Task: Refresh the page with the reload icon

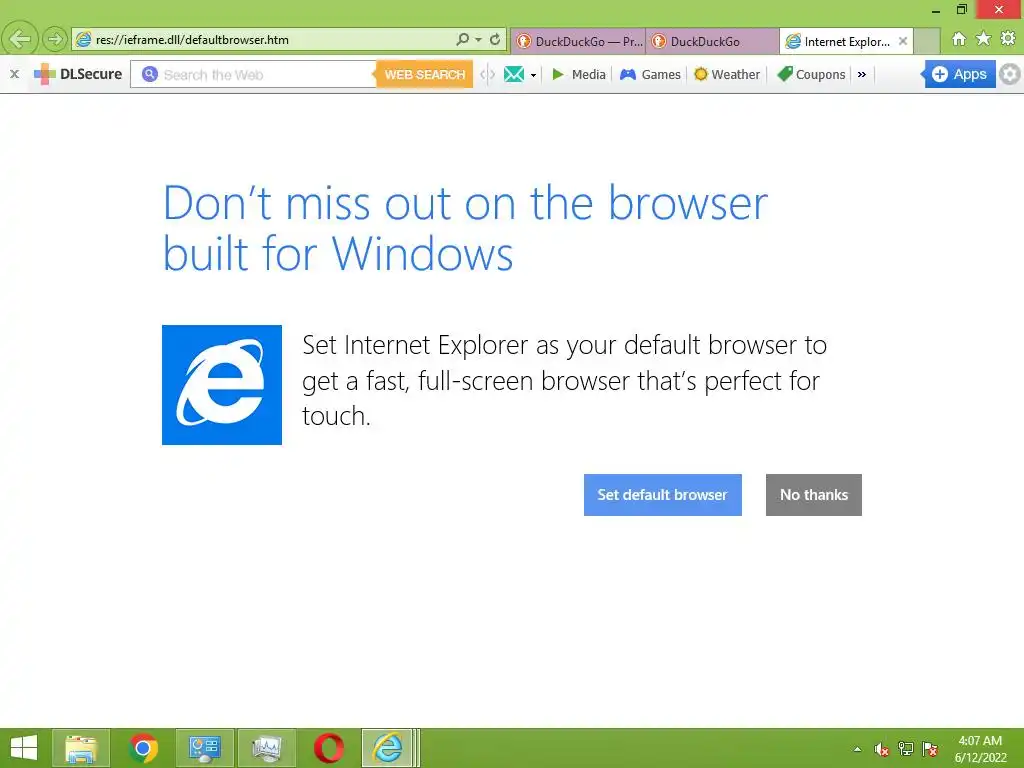Action: 495,39
